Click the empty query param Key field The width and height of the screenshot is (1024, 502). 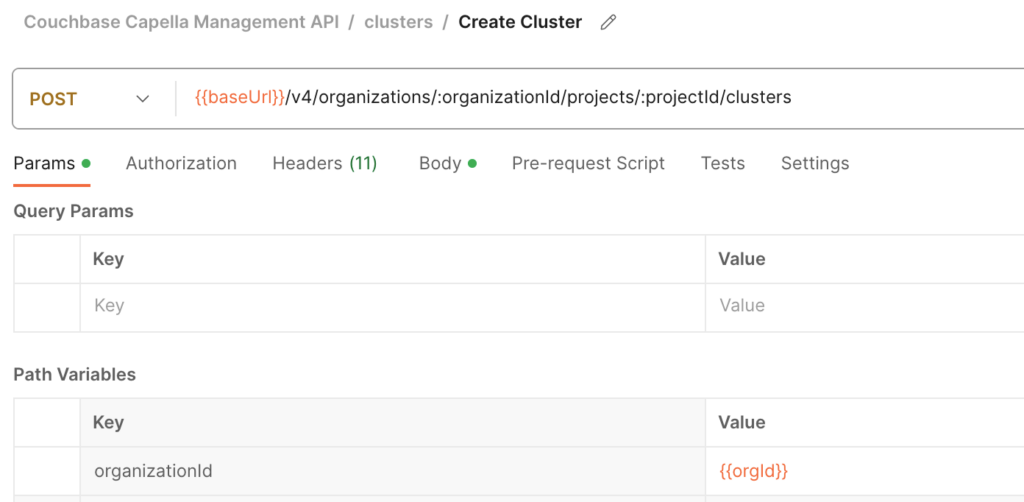click(x=392, y=306)
